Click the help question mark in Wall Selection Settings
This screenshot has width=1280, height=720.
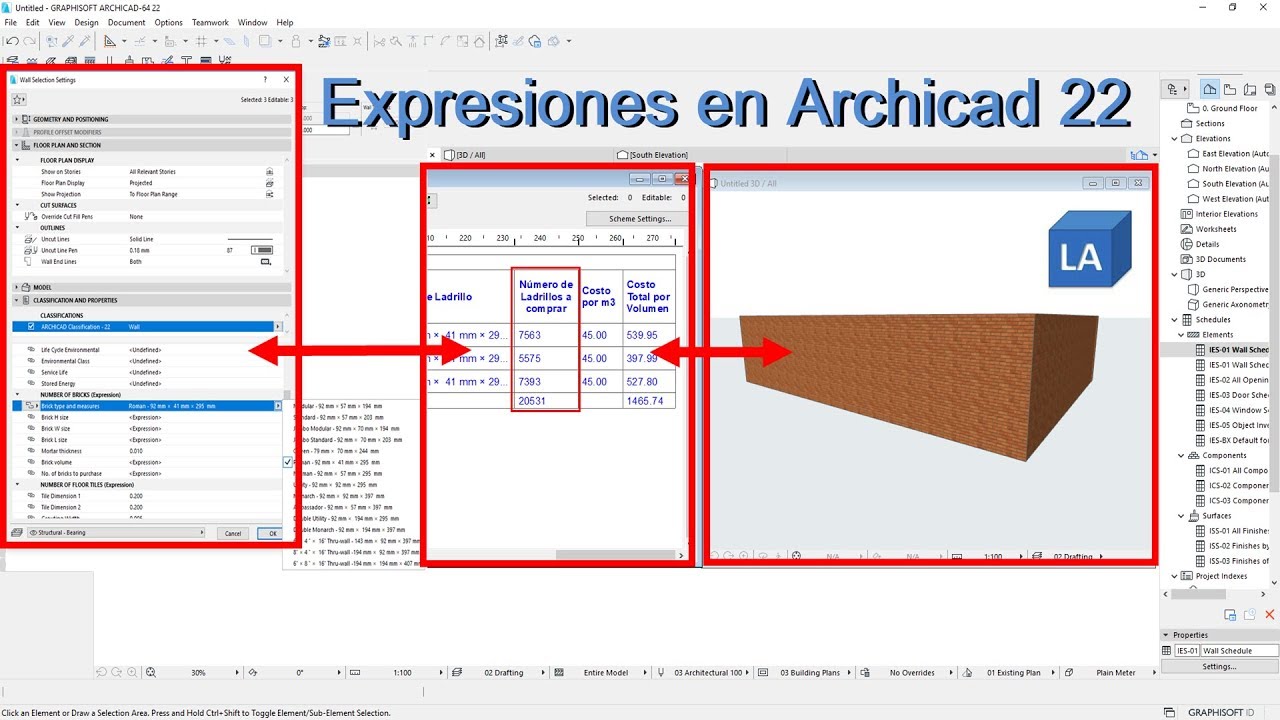(x=265, y=80)
